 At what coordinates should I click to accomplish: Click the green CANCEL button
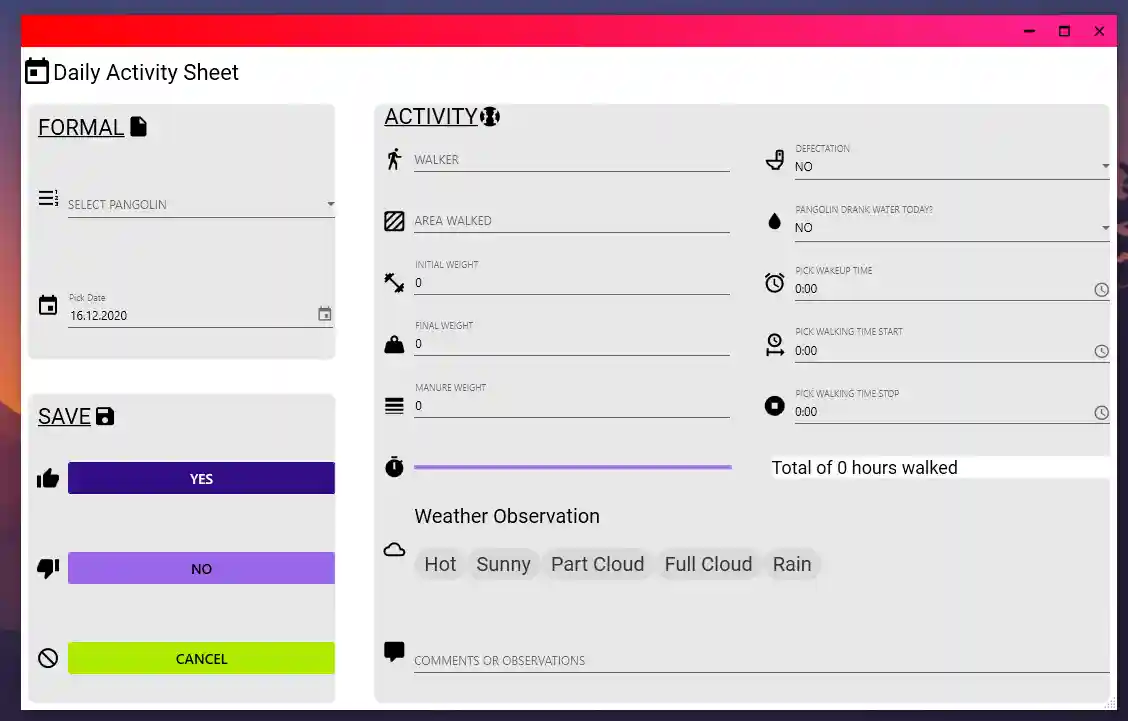tap(201, 658)
